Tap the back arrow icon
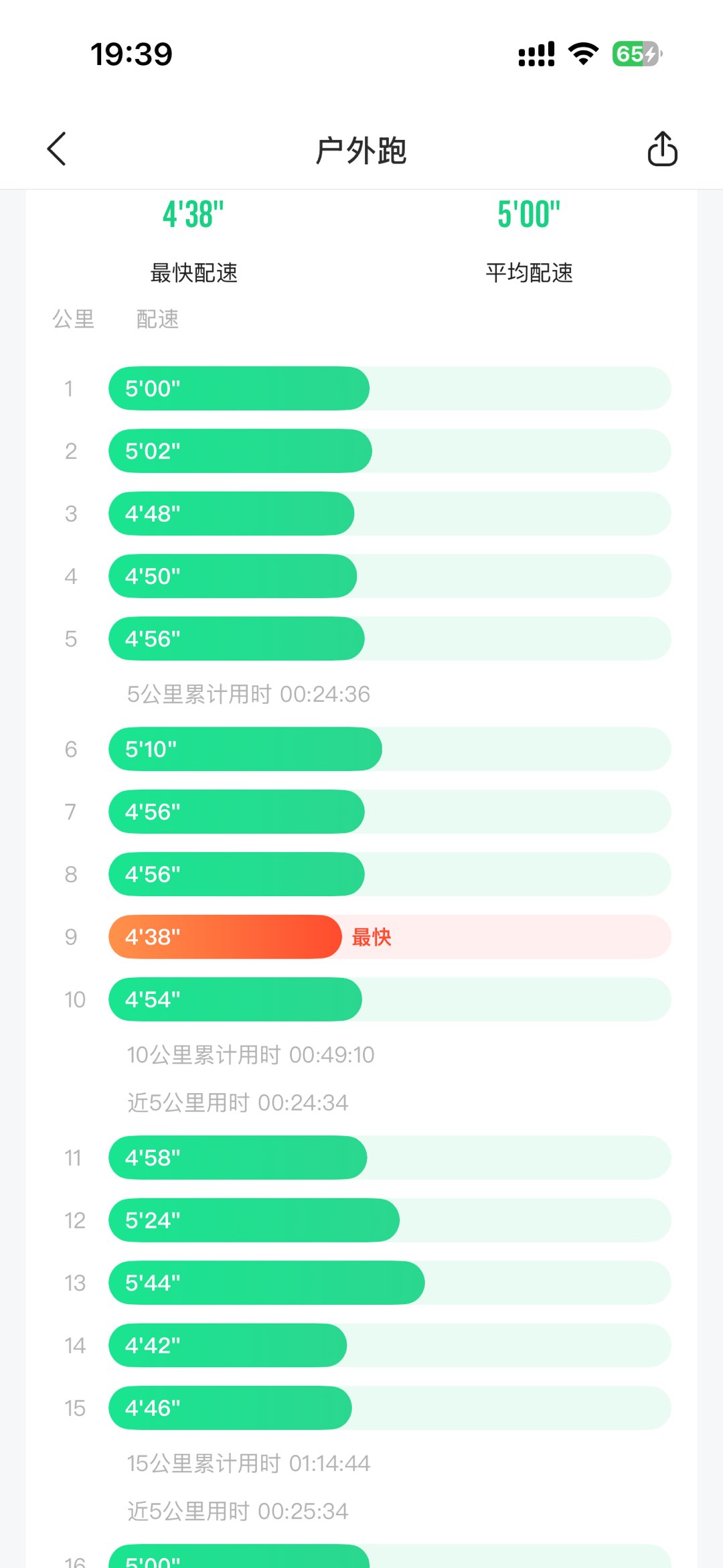This screenshot has height=1568, width=723. (58, 149)
